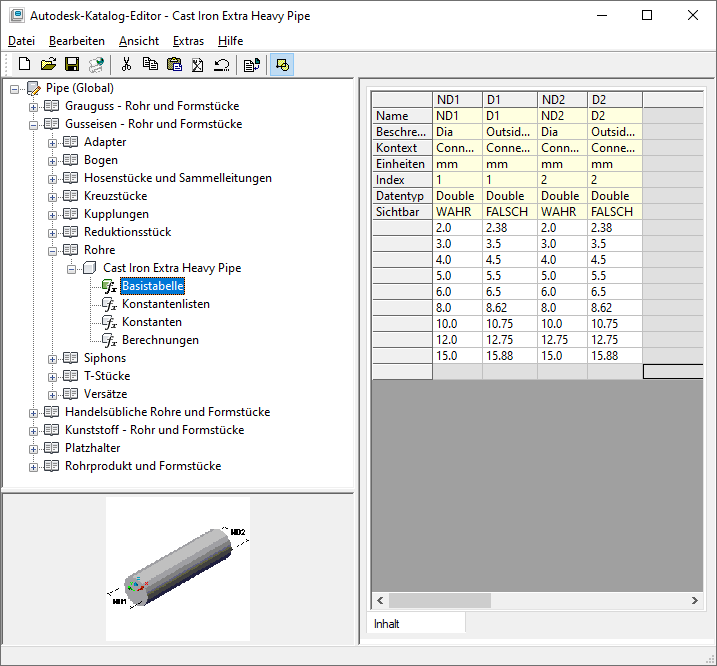Click the Sichtbar row header

pos(402,212)
